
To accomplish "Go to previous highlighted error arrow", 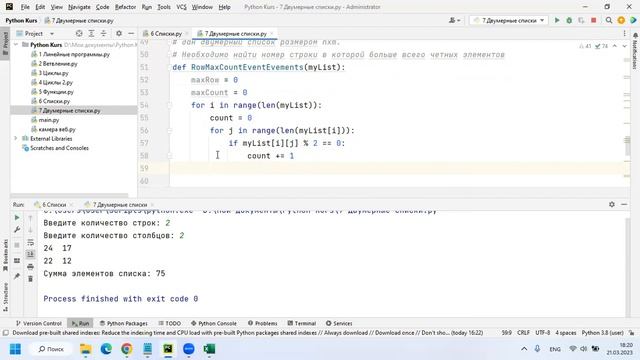I will click(615, 46).
